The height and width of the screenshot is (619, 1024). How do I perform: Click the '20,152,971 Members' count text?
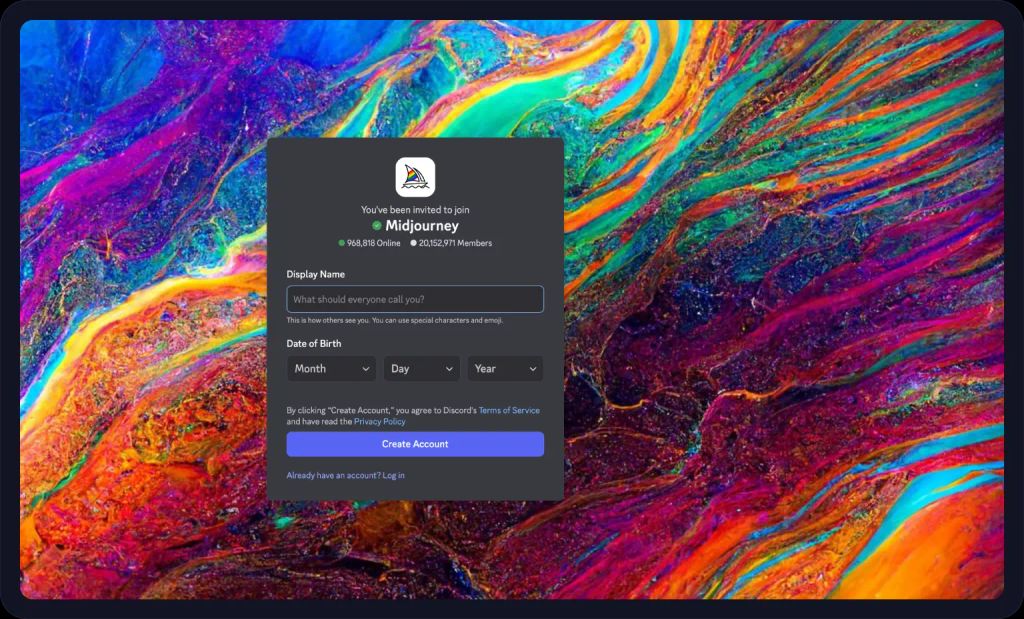(455, 243)
